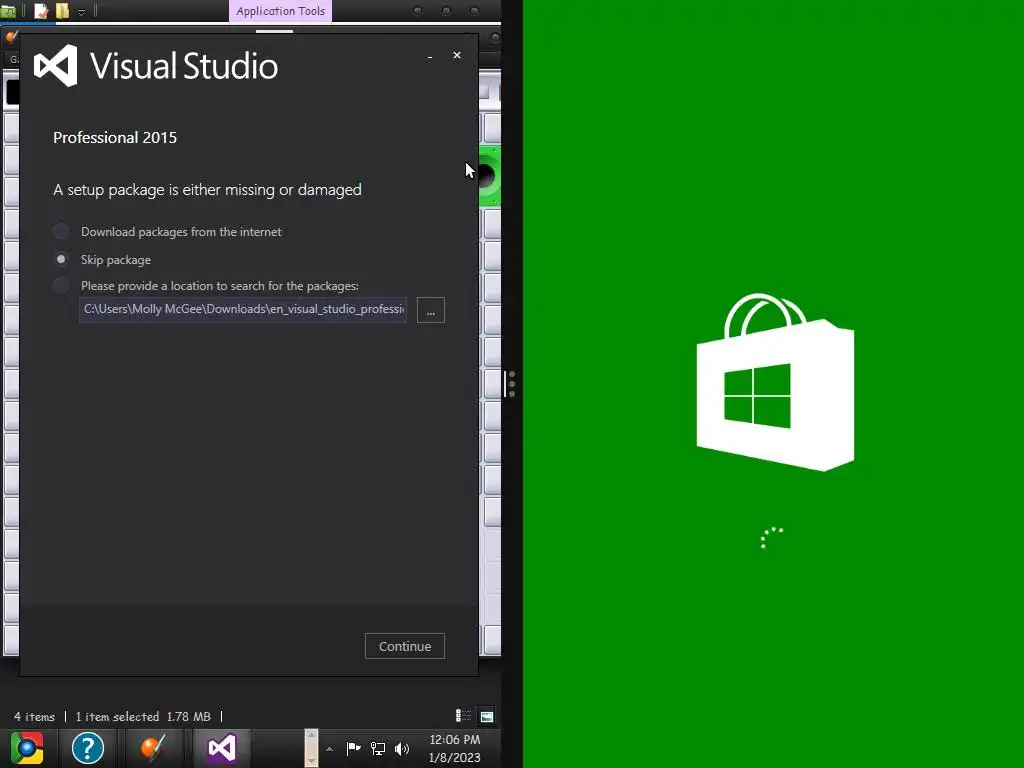
Task: Click the 'Professional 2015' heading text
Action: tap(115, 137)
